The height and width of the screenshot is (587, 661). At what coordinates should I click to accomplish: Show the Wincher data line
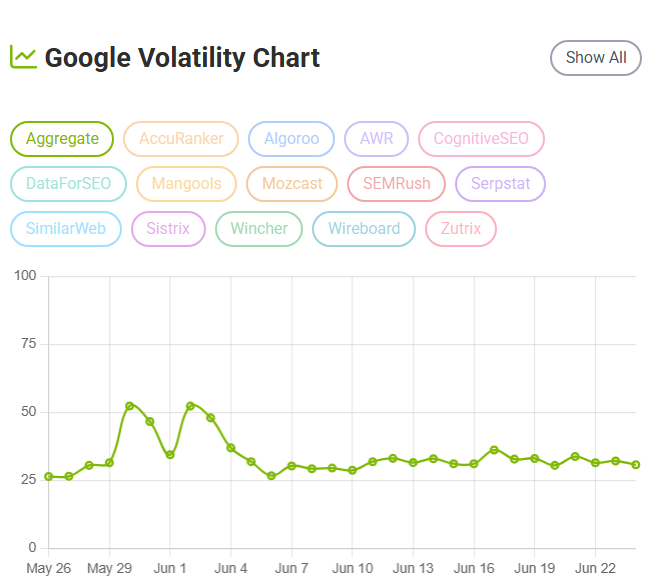pos(259,229)
